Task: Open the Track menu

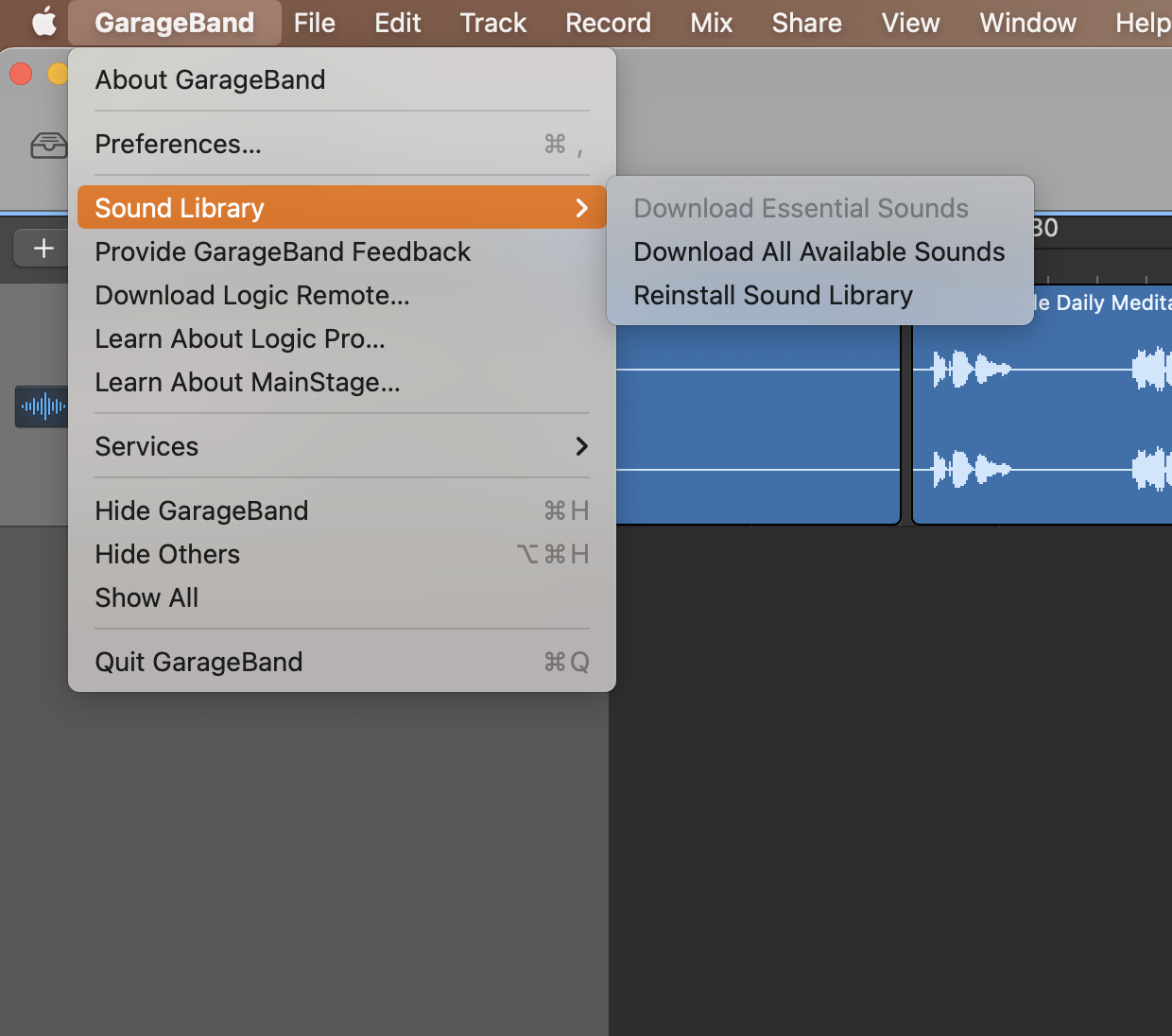Action: (493, 22)
